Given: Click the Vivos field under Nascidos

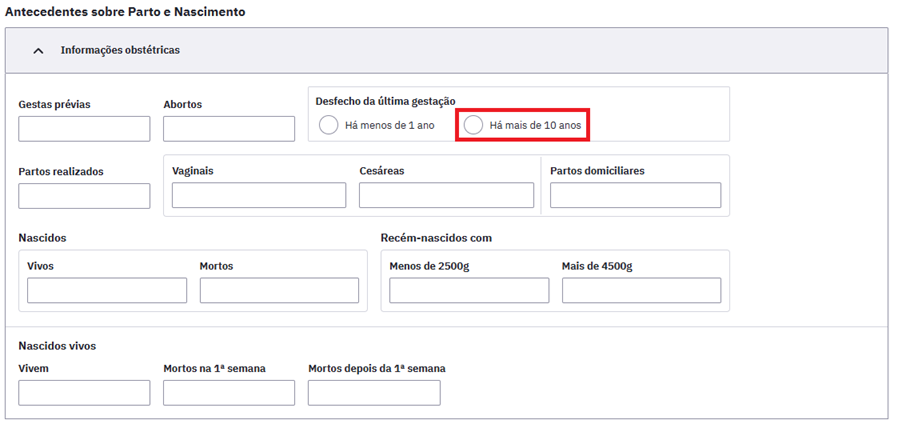Looking at the screenshot, I should click(x=107, y=290).
